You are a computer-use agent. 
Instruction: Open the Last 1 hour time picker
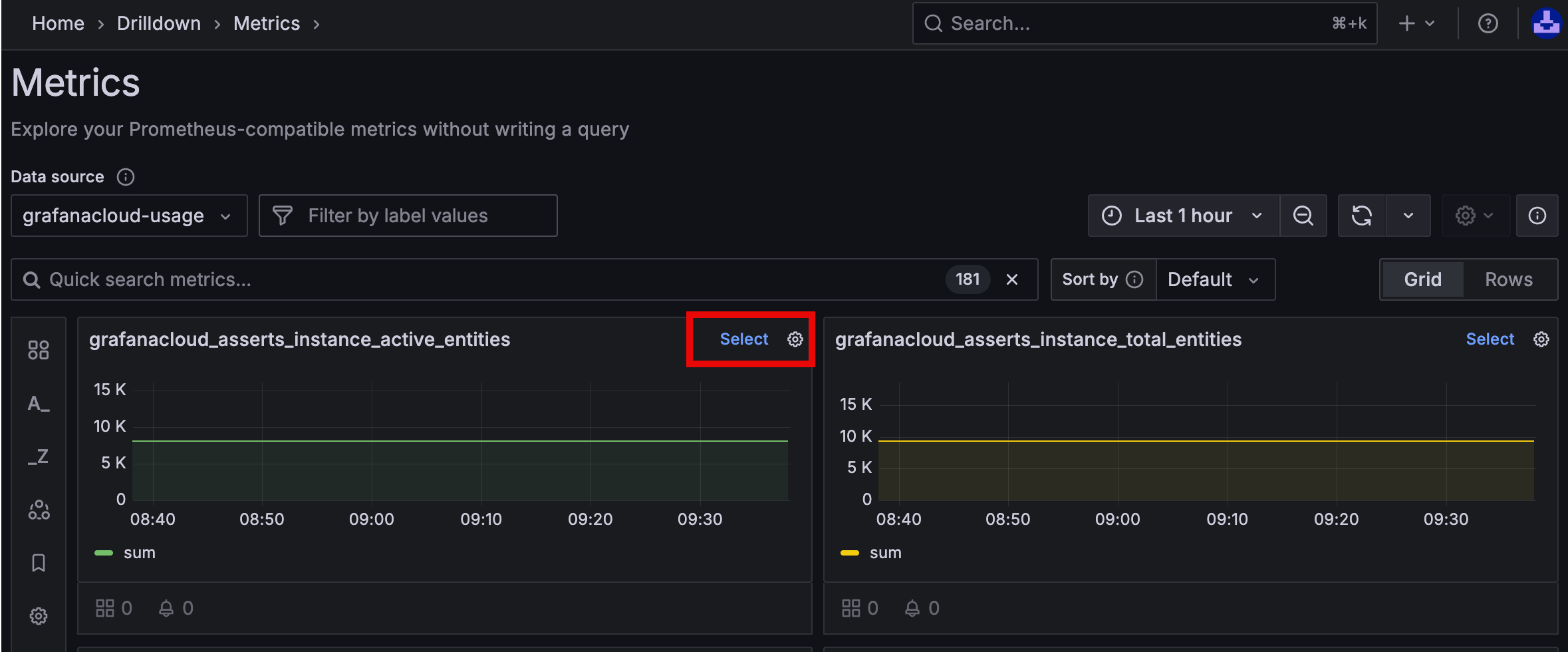point(1183,216)
